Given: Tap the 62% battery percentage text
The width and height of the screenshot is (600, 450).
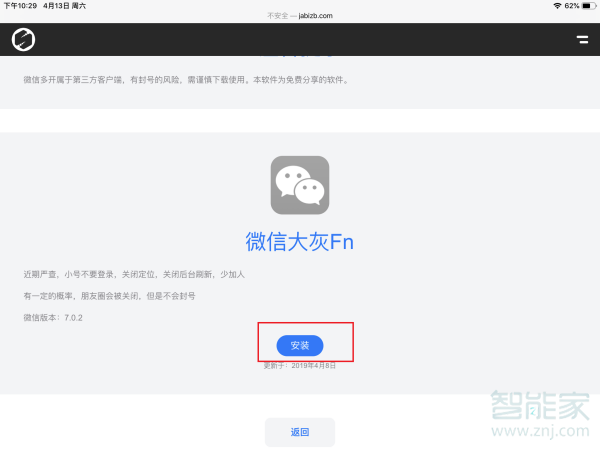Looking at the screenshot, I should click(x=572, y=6).
